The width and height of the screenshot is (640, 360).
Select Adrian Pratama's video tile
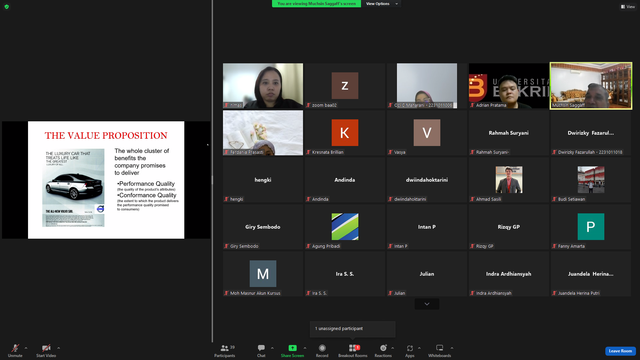tap(509, 86)
